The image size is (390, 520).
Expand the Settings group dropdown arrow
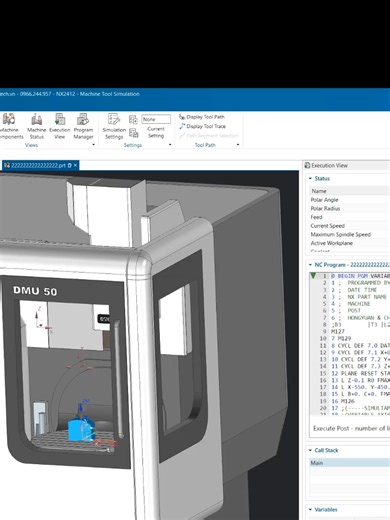170,145
